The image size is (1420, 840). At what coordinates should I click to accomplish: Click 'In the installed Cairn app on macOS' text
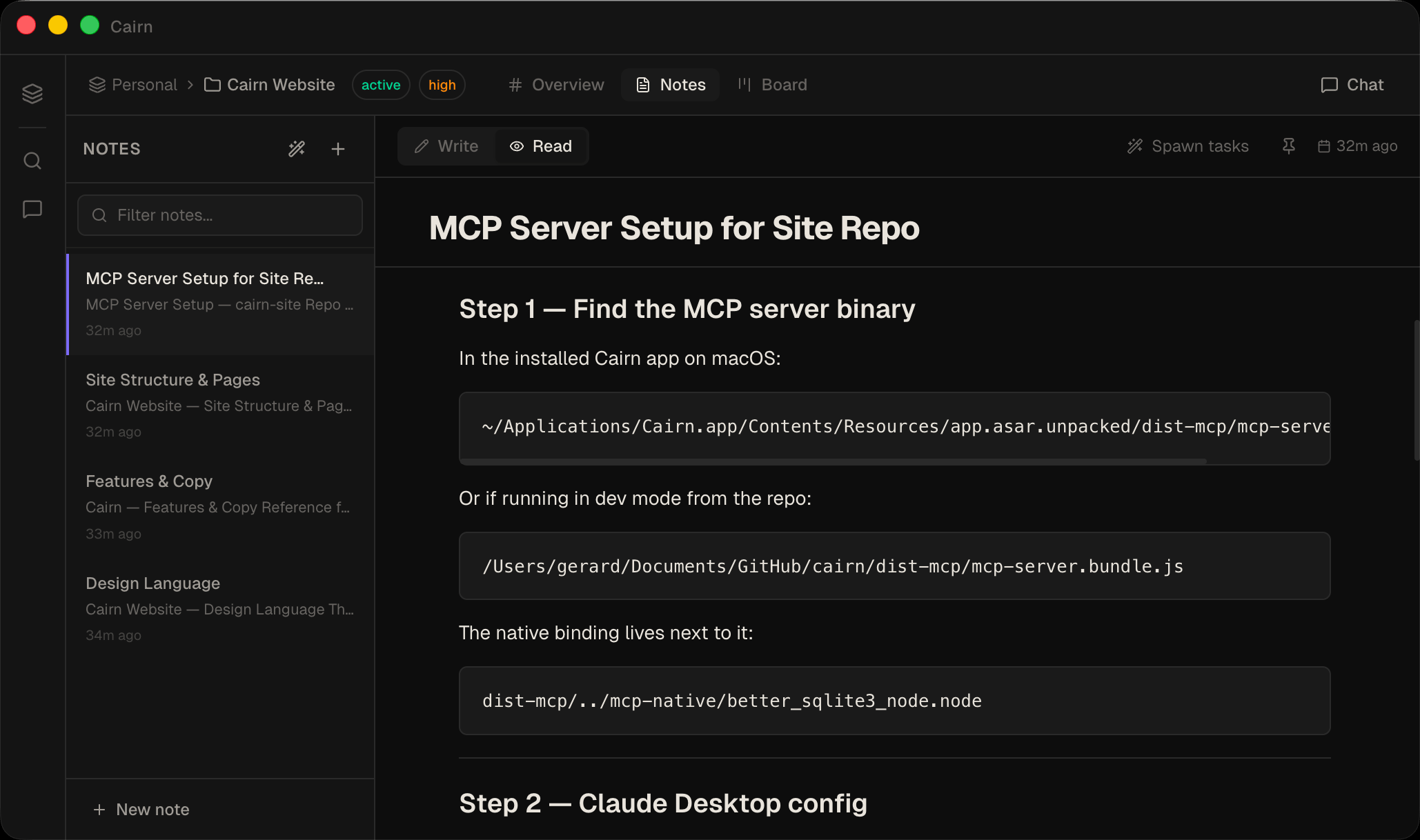pos(620,359)
